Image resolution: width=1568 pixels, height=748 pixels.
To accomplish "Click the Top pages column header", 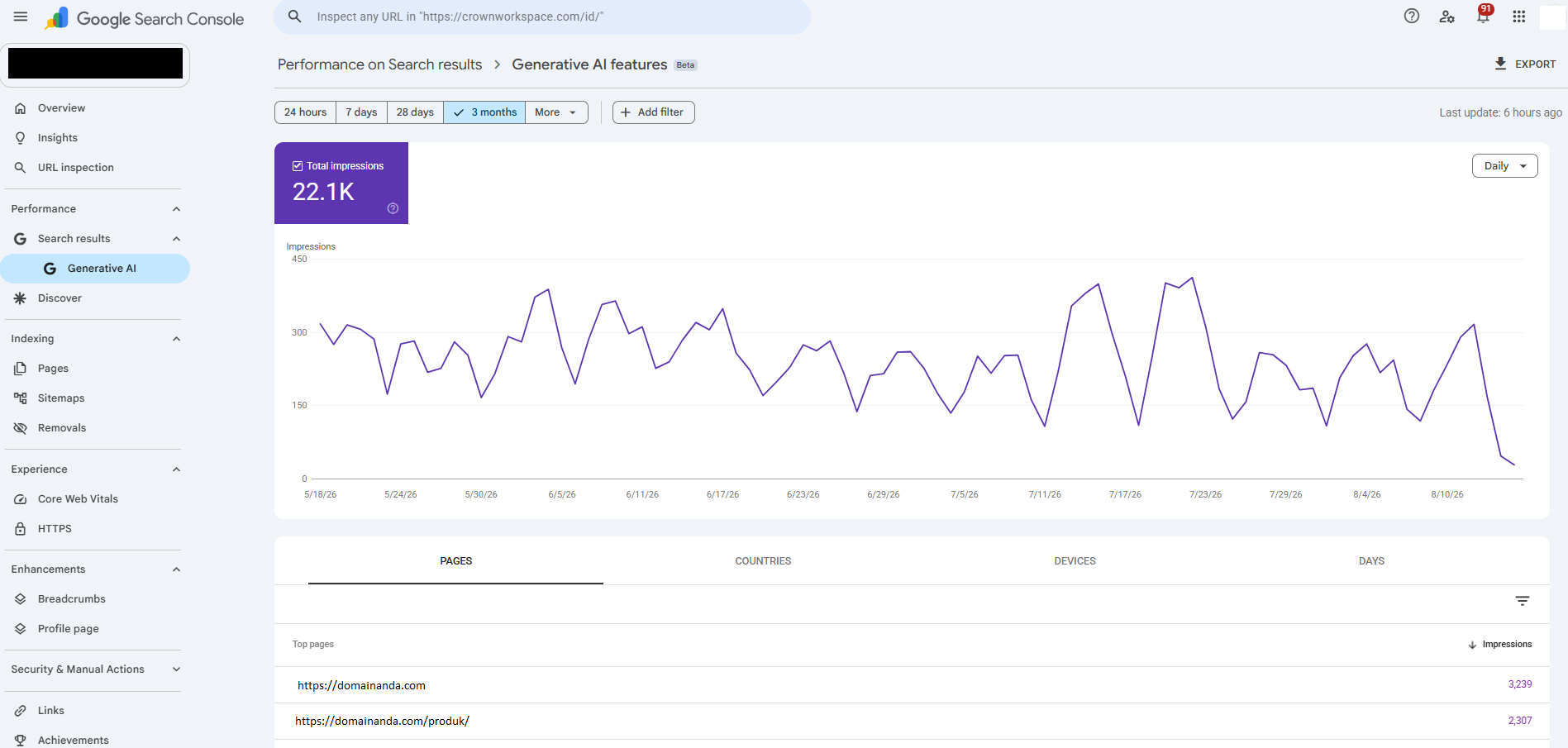I will point(313,645).
